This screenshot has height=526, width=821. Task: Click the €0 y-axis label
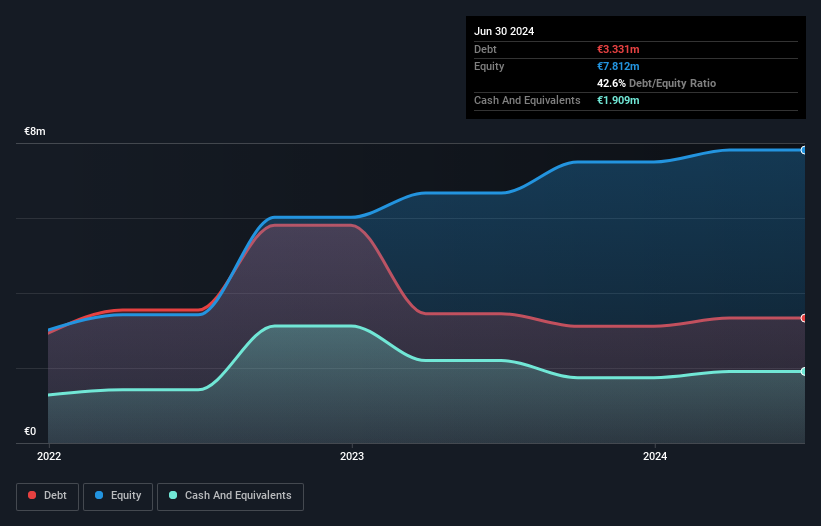click(x=30, y=431)
